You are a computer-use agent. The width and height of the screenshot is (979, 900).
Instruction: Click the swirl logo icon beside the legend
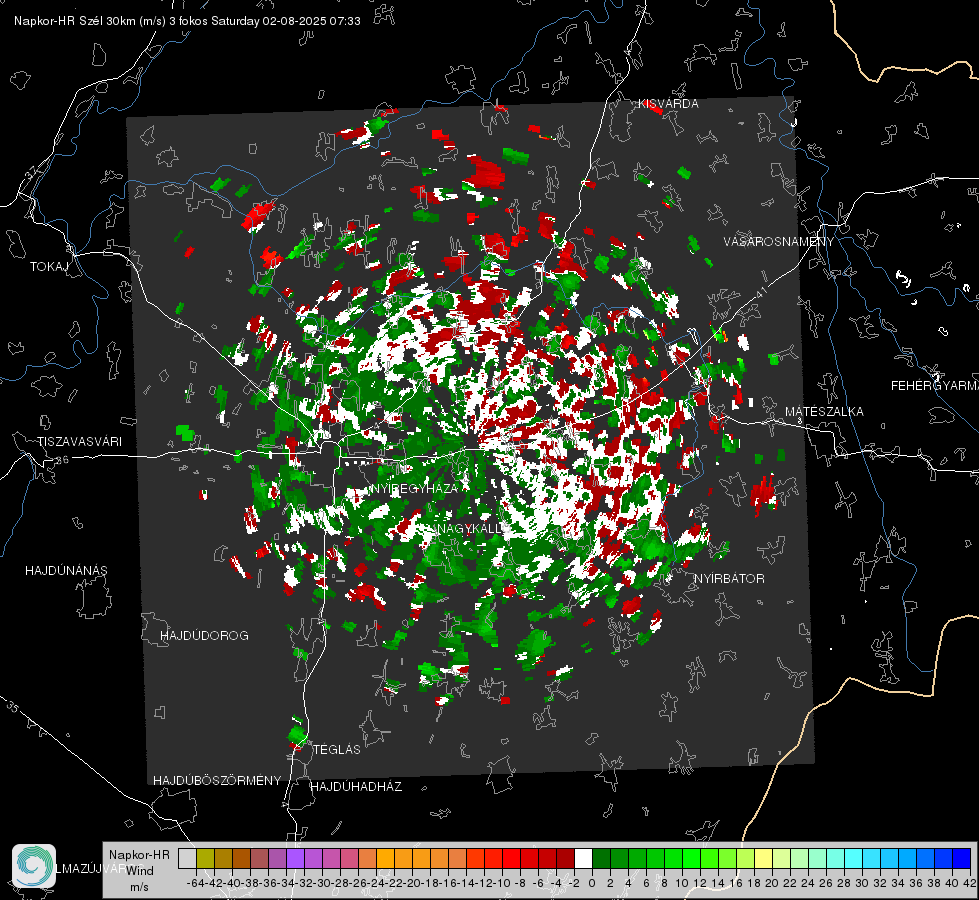(34, 866)
